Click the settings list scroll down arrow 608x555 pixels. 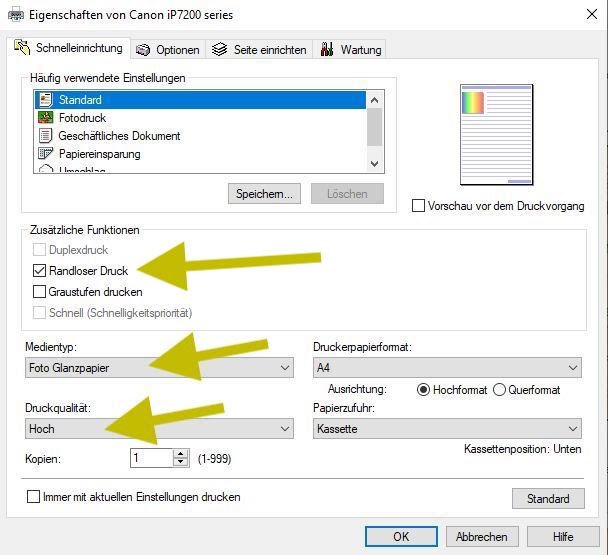(374, 164)
